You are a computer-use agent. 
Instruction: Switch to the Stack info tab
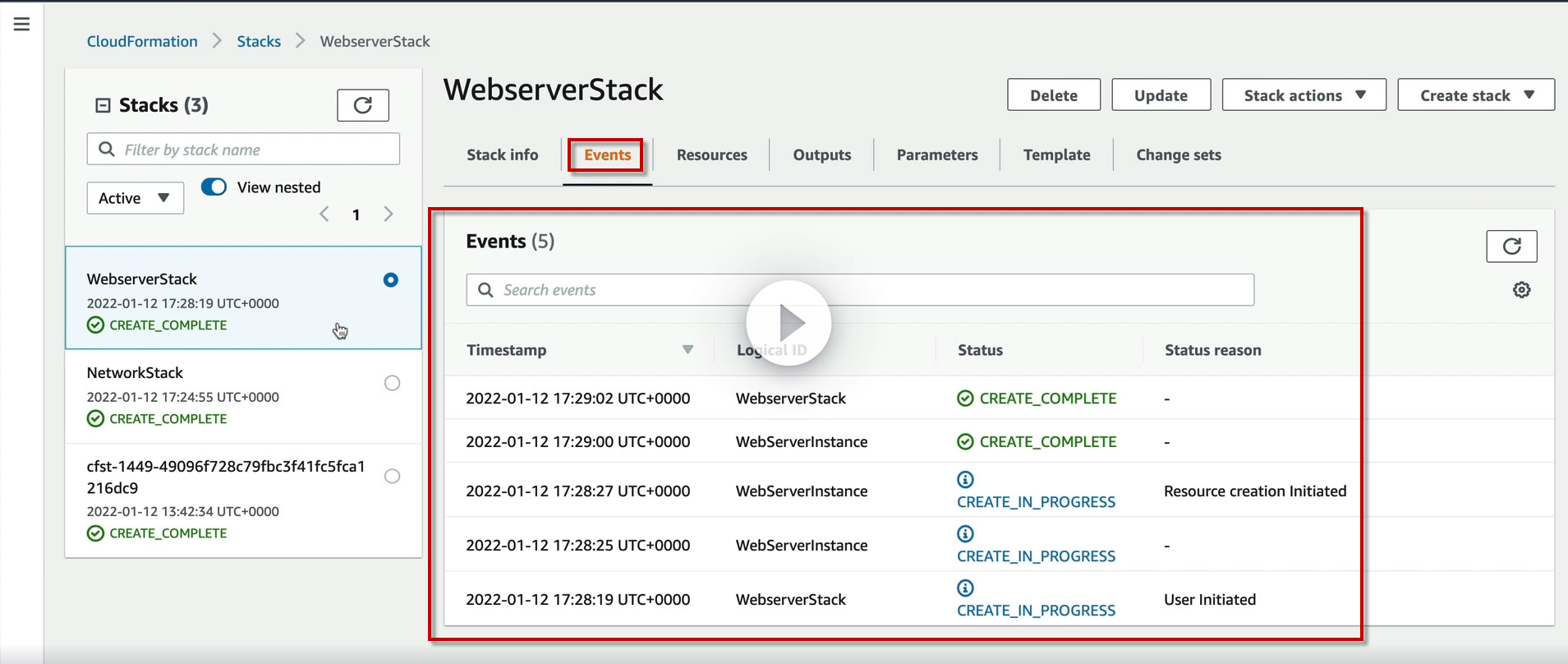[503, 154]
